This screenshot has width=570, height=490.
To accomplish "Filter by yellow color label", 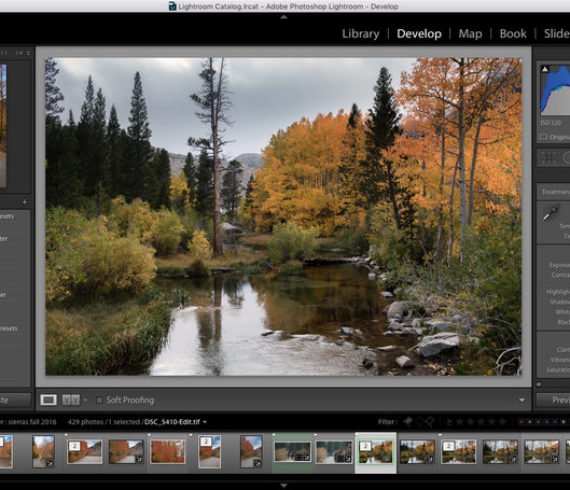I will pos(530,422).
